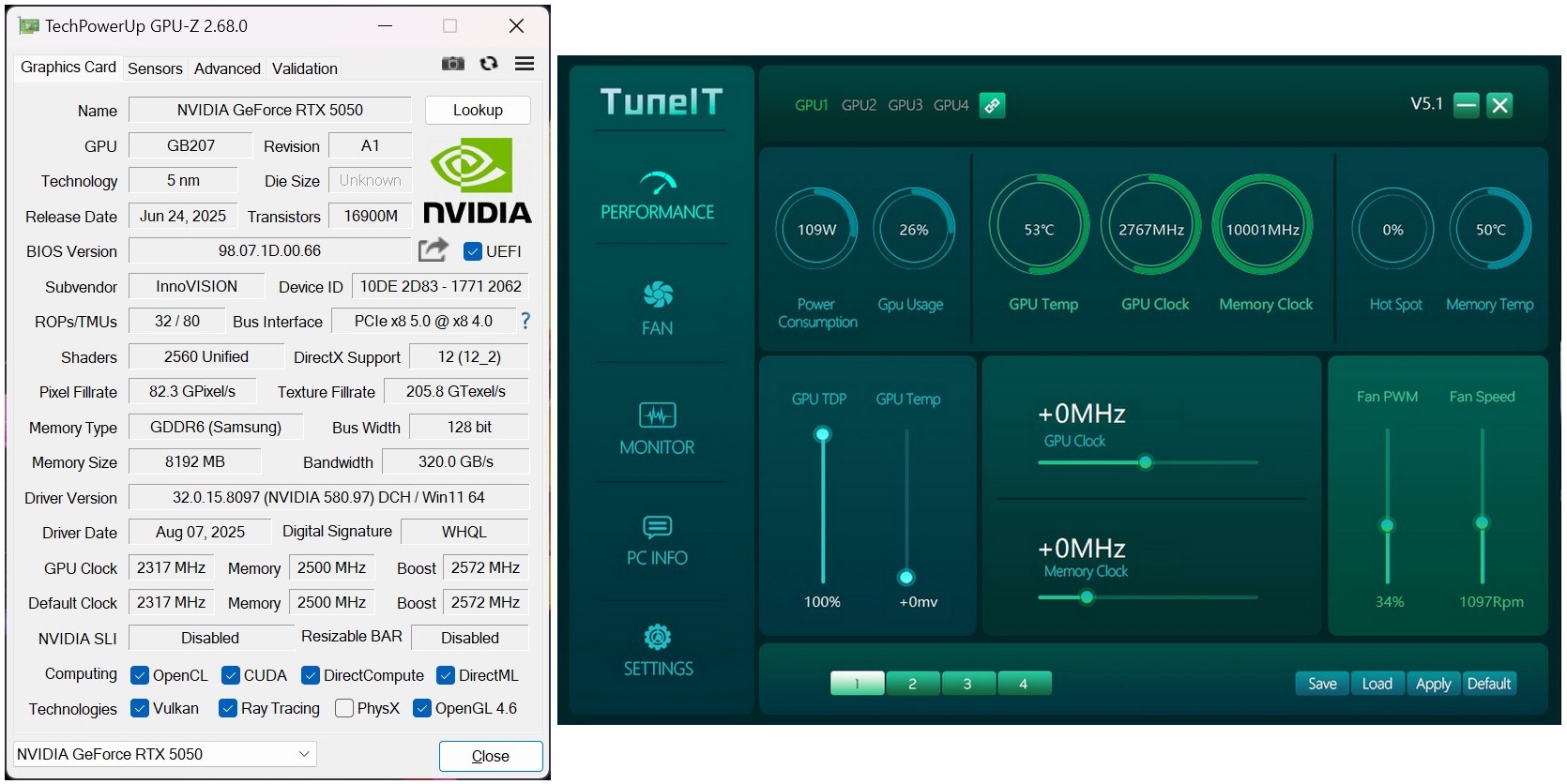Select profile 3 in TuneIT
Viewport: 1567px width, 784px height.
[x=967, y=684]
